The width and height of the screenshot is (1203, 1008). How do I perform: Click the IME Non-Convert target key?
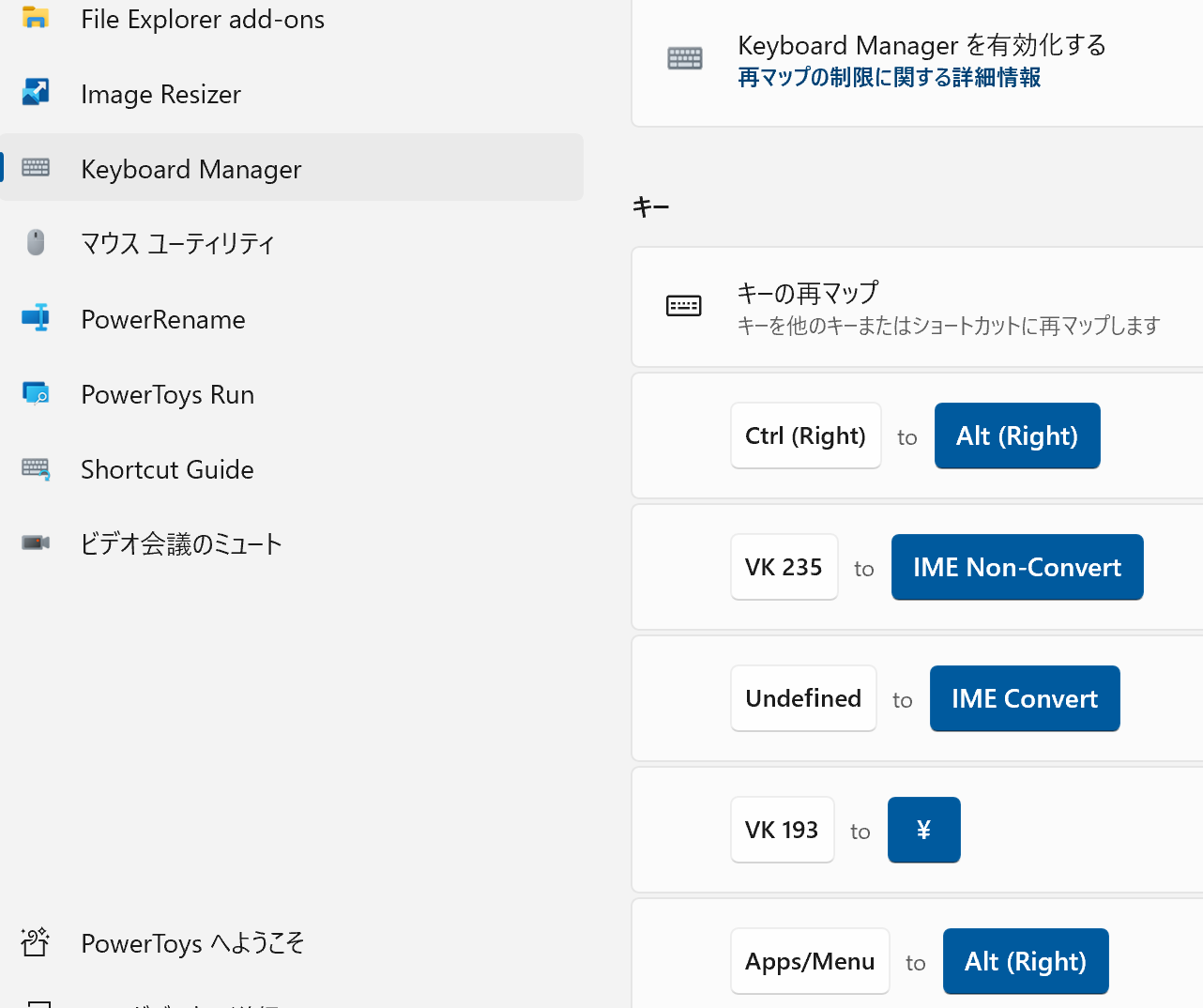(1016, 567)
